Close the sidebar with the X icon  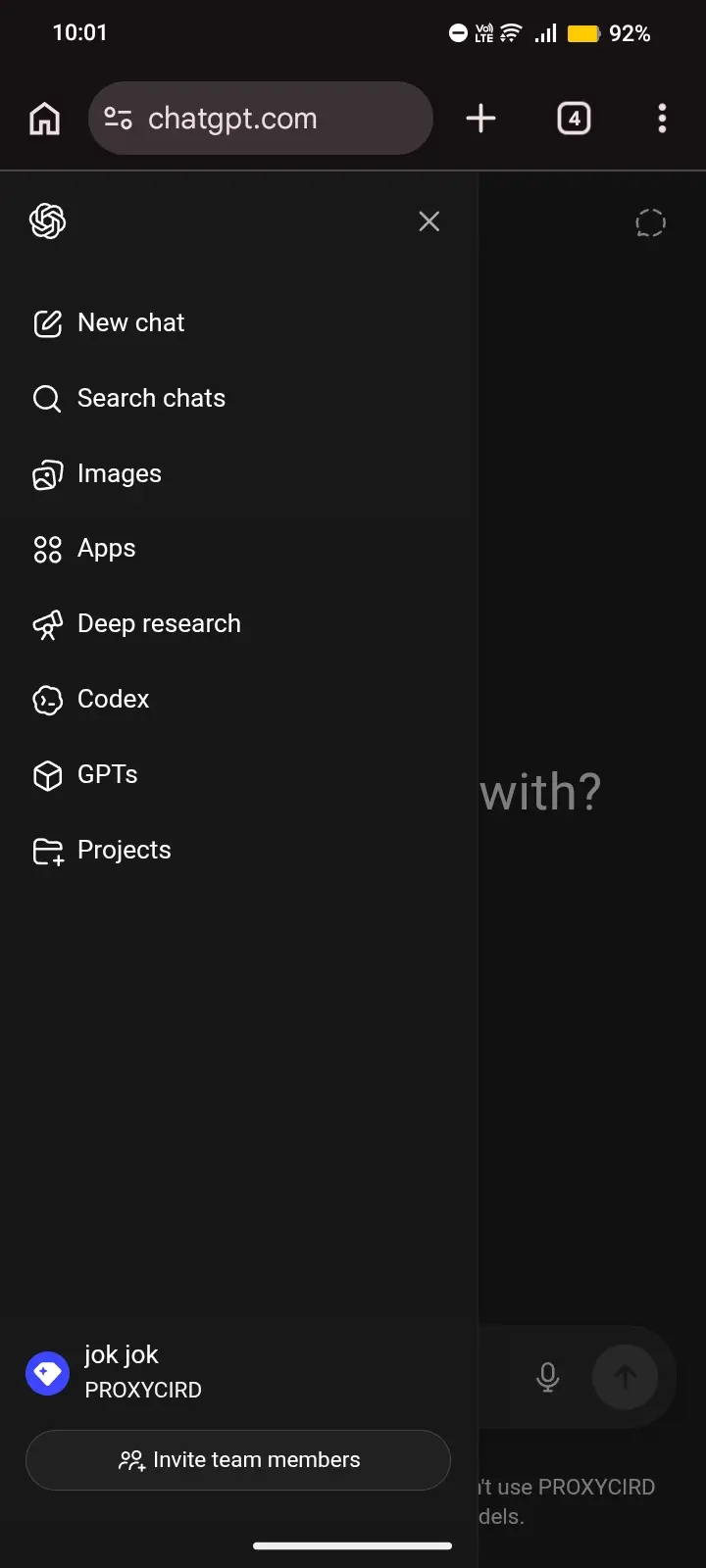pyautogui.click(x=429, y=221)
